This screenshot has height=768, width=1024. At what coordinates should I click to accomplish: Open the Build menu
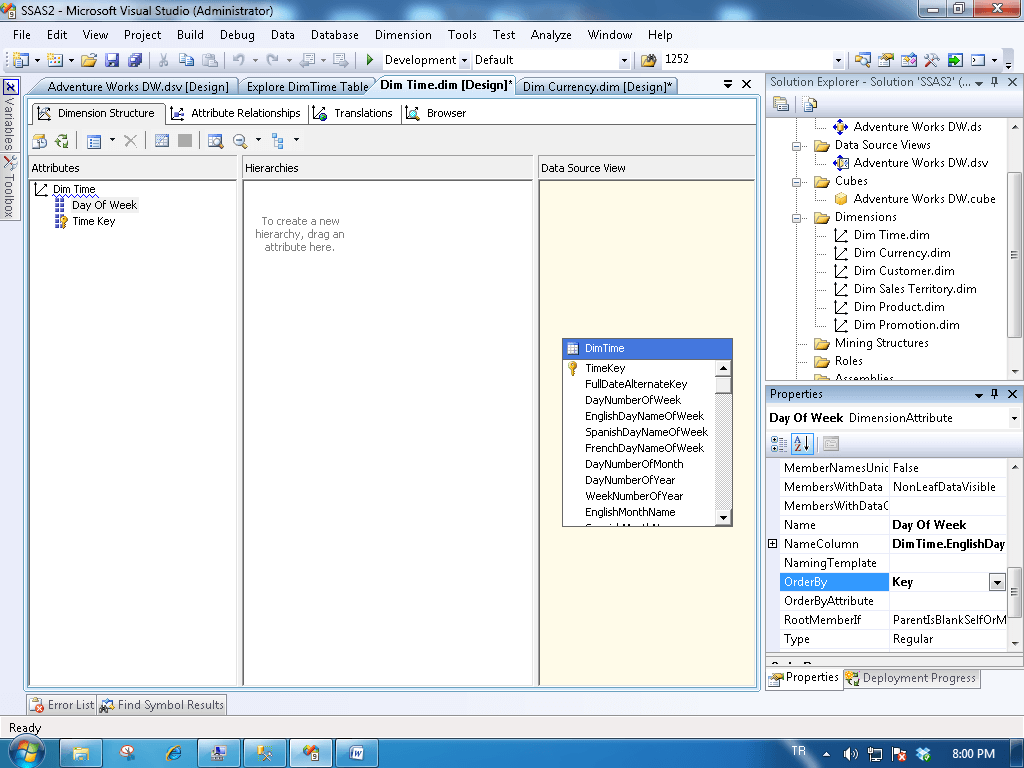pyautogui.click(x=190, y=35)
